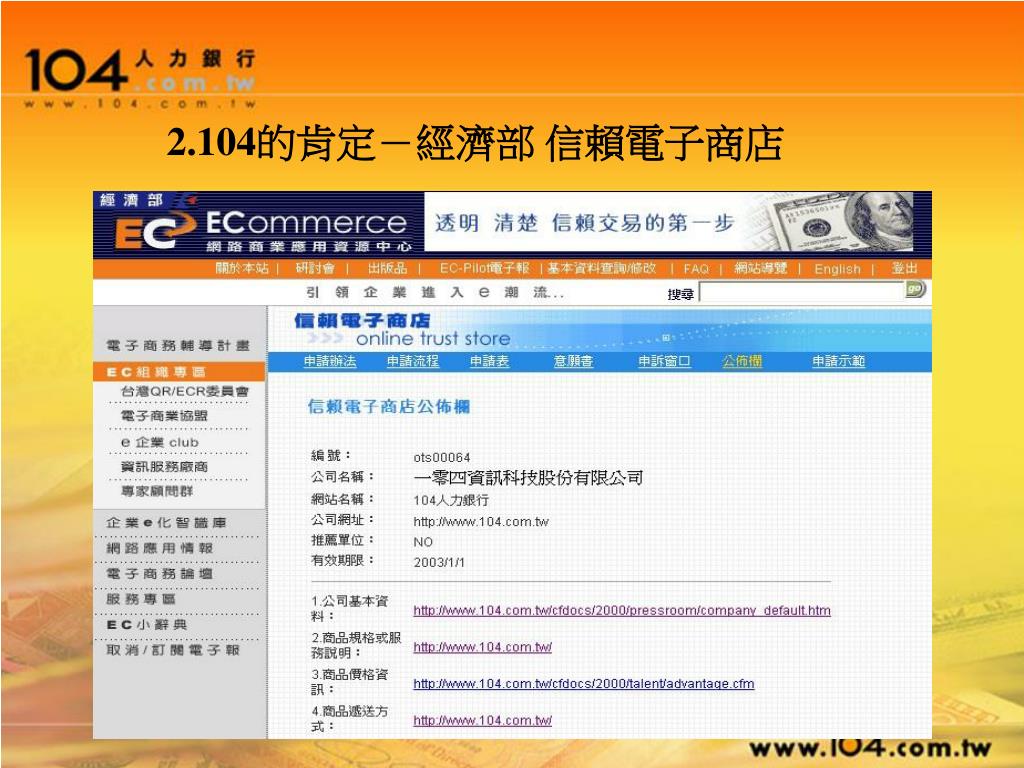Viewport: 1024px width, 768px height.
Task: Open 研討會 in the orange menu
Action: (315, 268)
